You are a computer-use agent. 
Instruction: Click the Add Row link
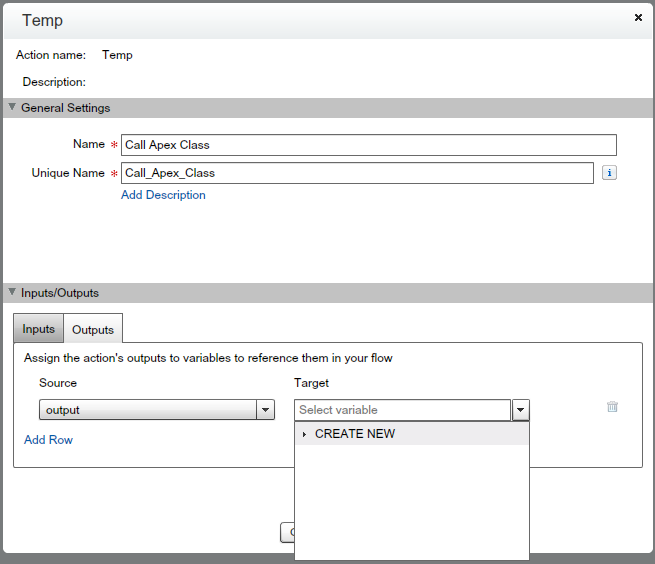pyautogui.click(x=48, y=440)
